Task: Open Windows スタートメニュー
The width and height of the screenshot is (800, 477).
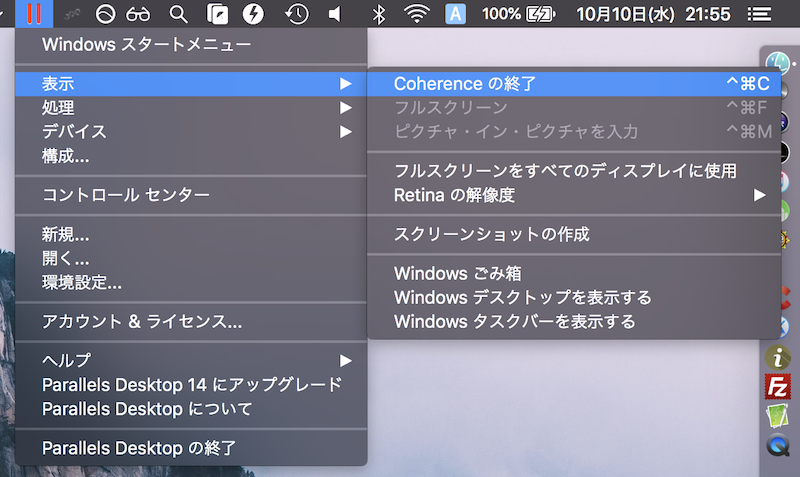Action: 146,45
